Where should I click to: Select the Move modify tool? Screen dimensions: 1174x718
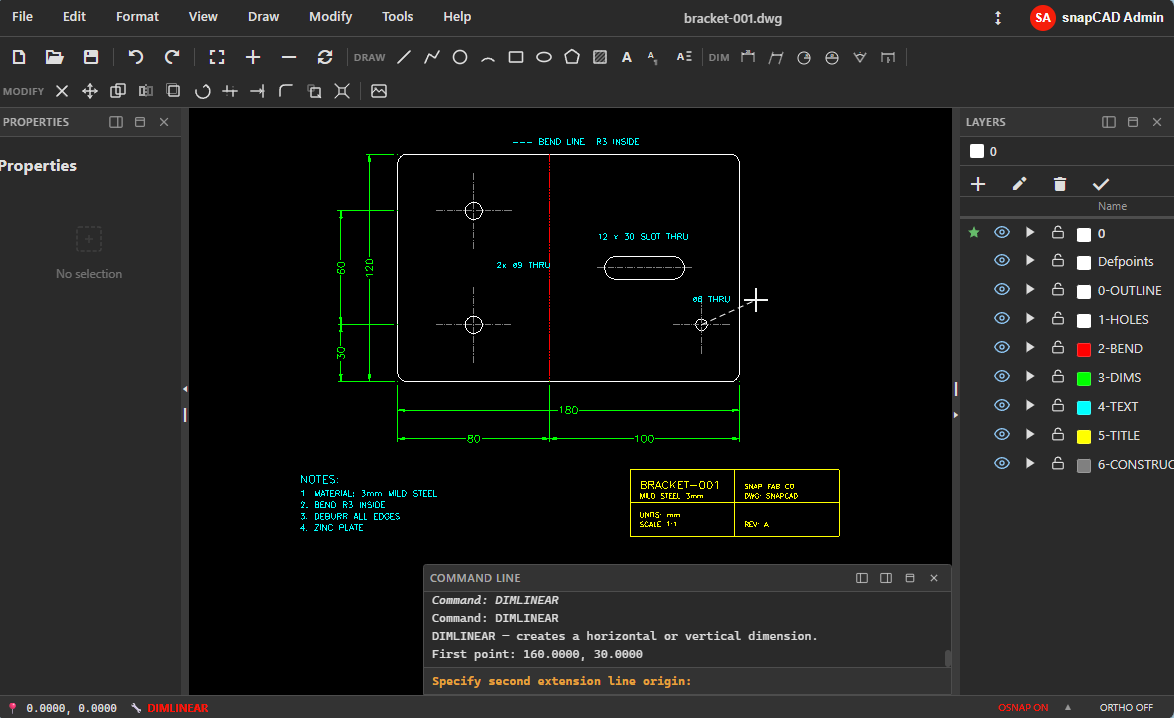point(90,91)
